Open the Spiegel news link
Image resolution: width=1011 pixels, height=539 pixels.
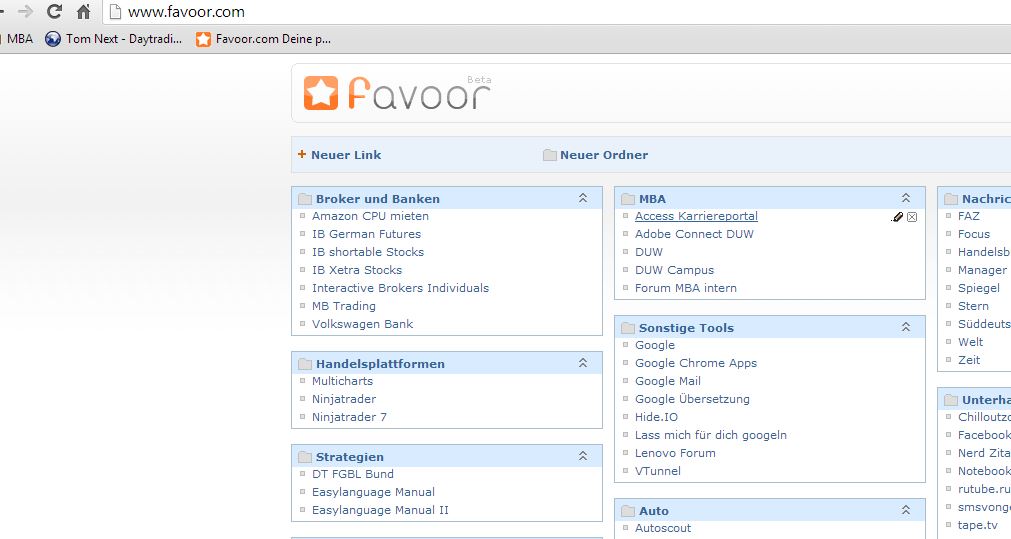tap(979, 288)
